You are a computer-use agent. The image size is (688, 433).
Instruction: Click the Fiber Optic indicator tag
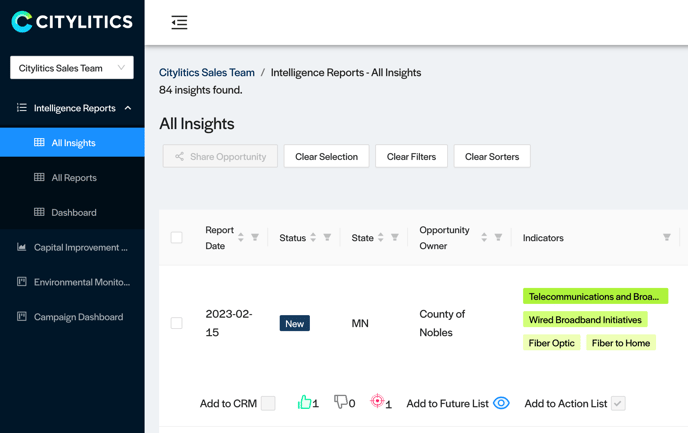552,343
